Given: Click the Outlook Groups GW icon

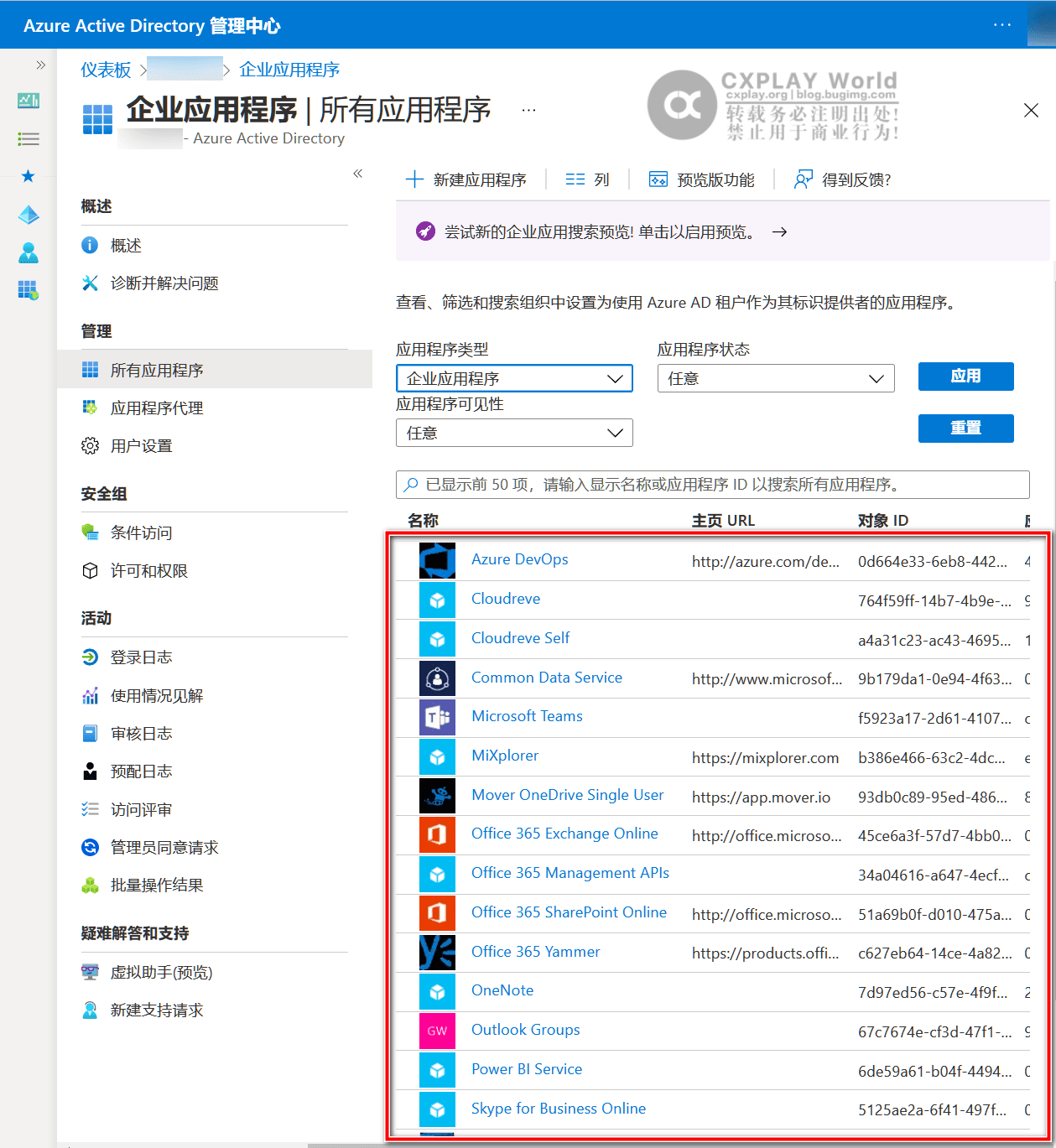Looking at the screenshot, I should (437, 1031).
